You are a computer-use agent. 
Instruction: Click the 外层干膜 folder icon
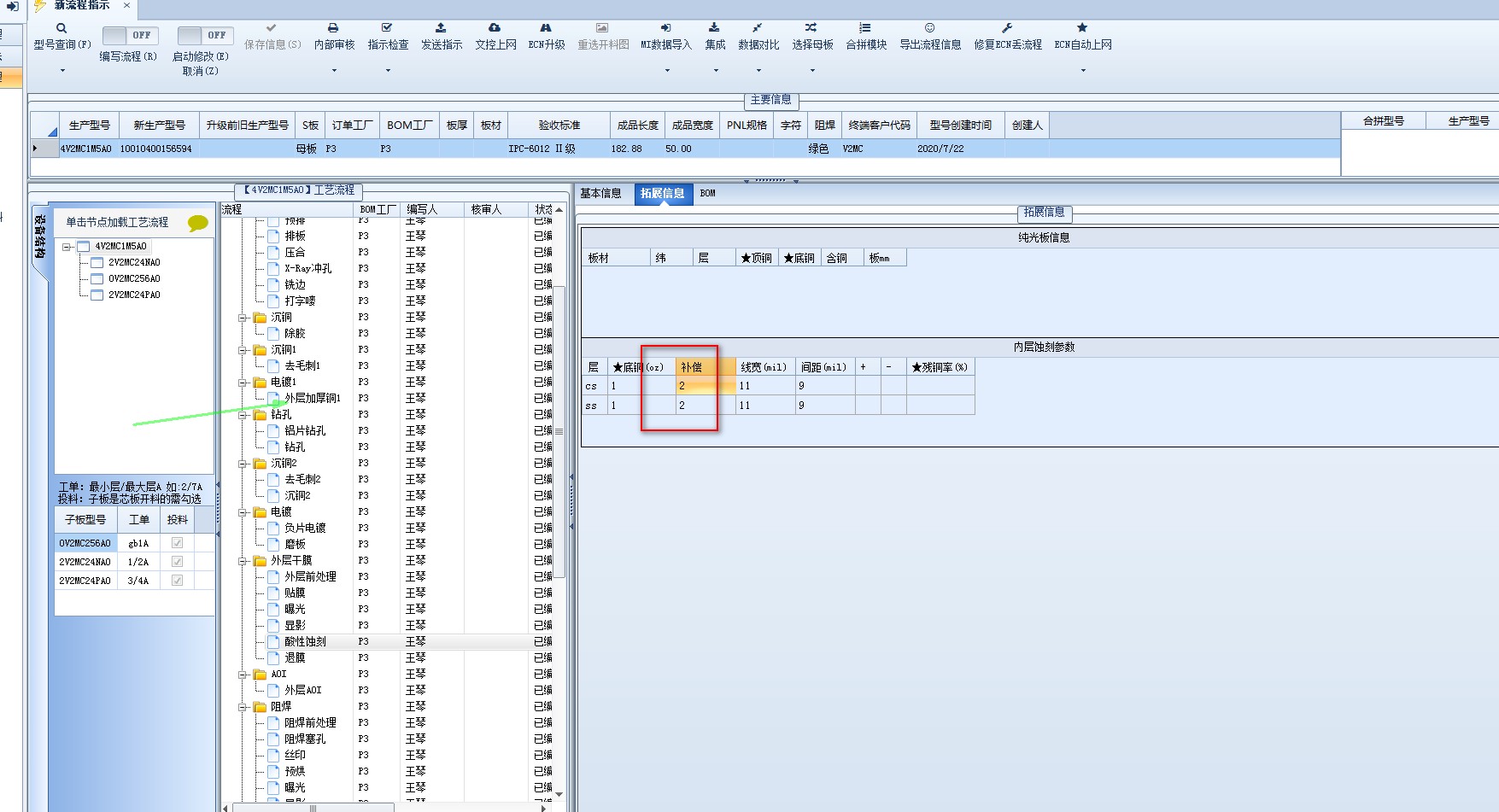click(x=260, y=561)
